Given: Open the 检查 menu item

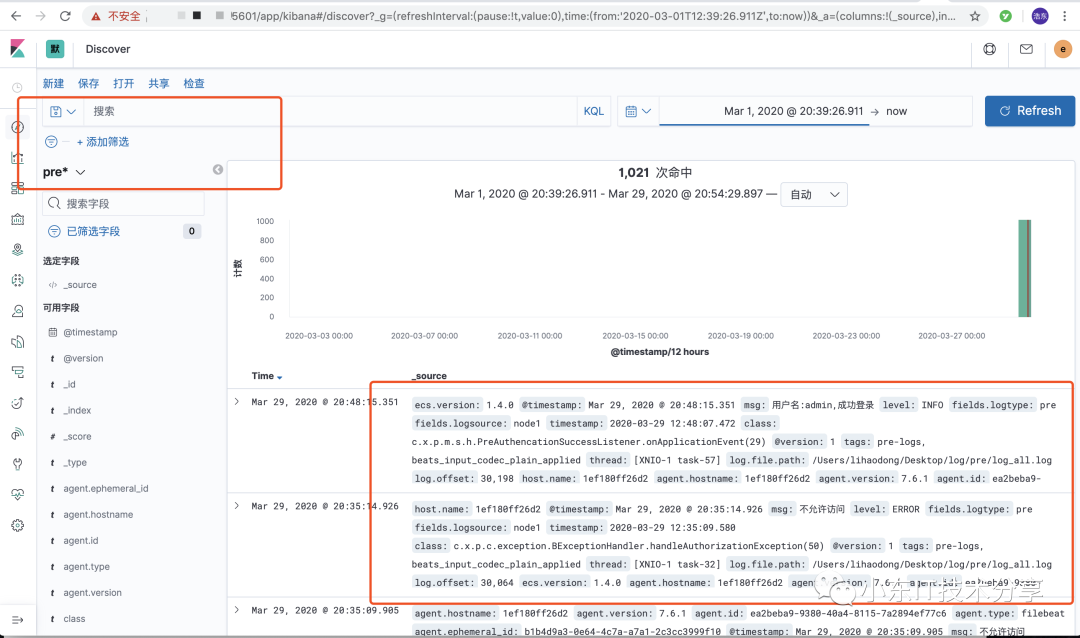Looking at the screenshot, I should coord(194,83).
